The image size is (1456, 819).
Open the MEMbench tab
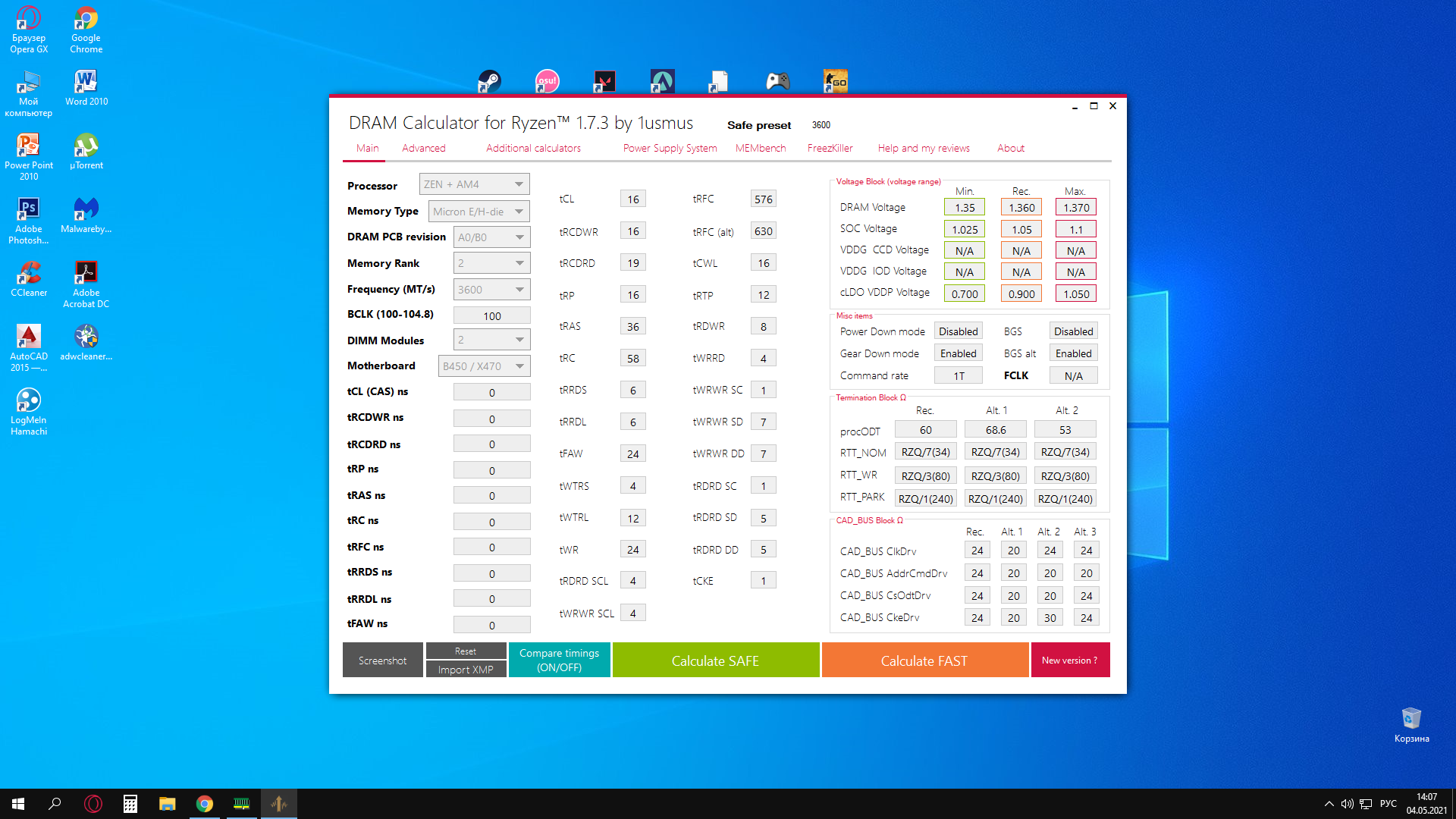coord(760,148)
